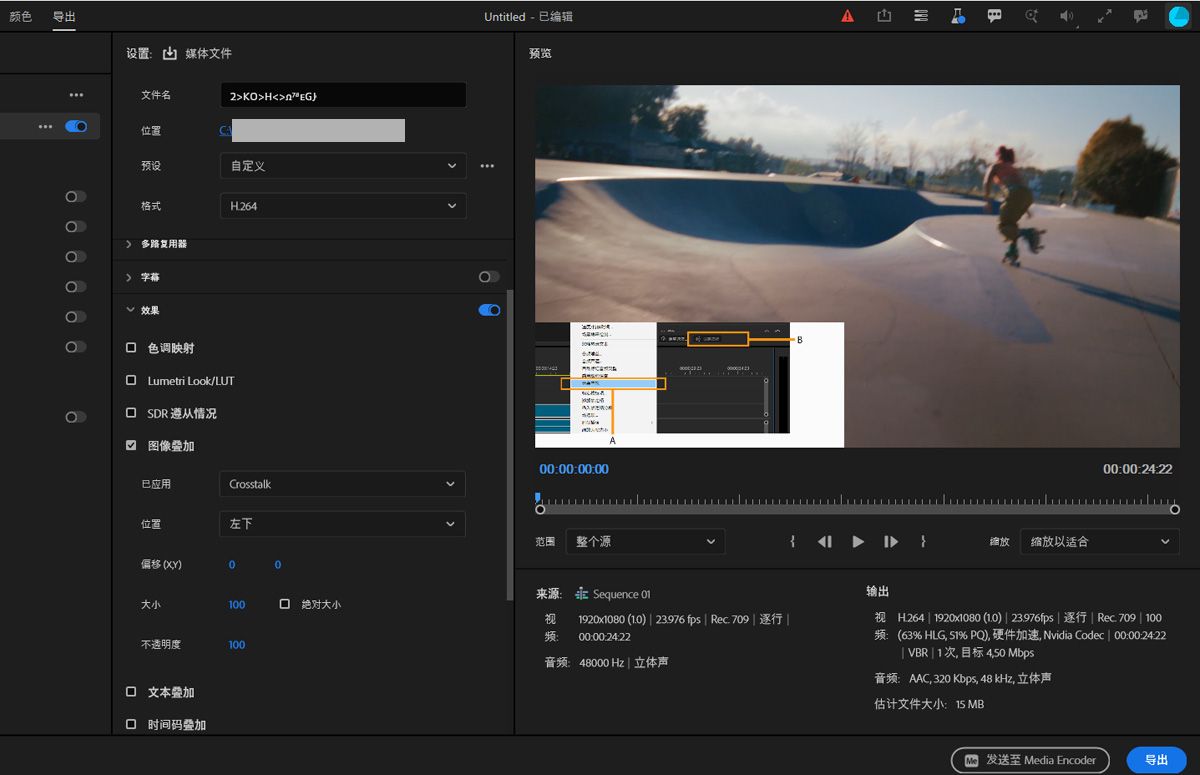Image resolution: width=1200 pixels, height=775 pixels.
Task: Check the Lumetri Look/LUT option
Action: pos(131,381)
